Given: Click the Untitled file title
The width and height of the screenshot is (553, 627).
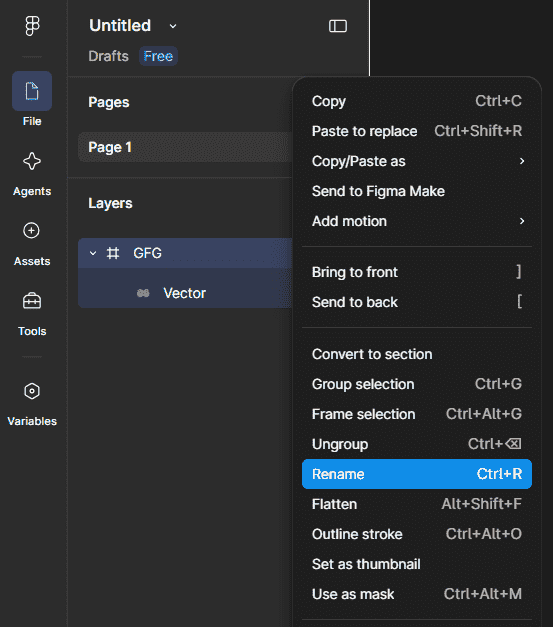Looking at the screenshot, I should 120,26.
